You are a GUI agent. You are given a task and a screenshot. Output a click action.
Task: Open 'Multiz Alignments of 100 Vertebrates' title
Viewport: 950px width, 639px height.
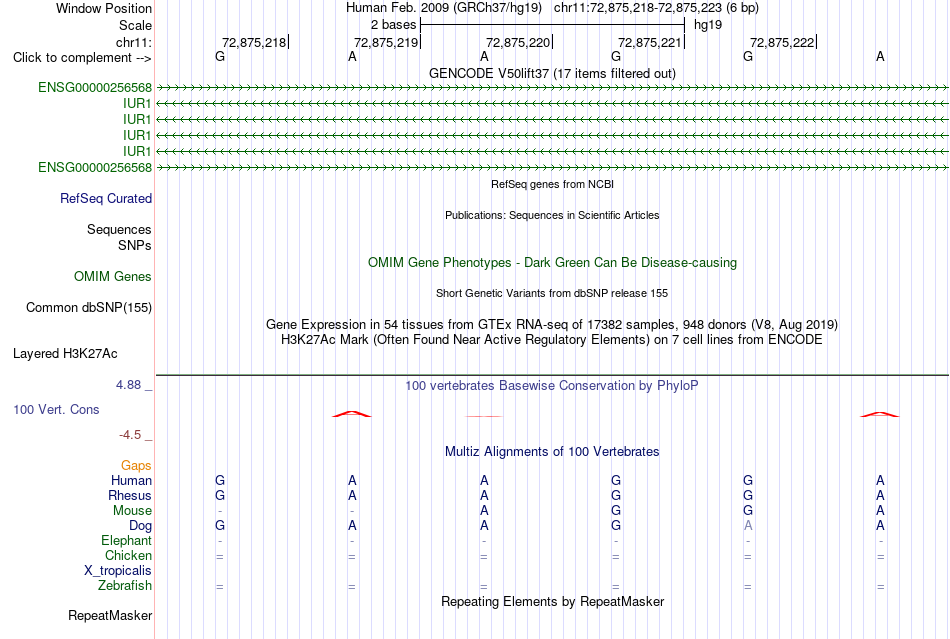(x=552, y=452)
